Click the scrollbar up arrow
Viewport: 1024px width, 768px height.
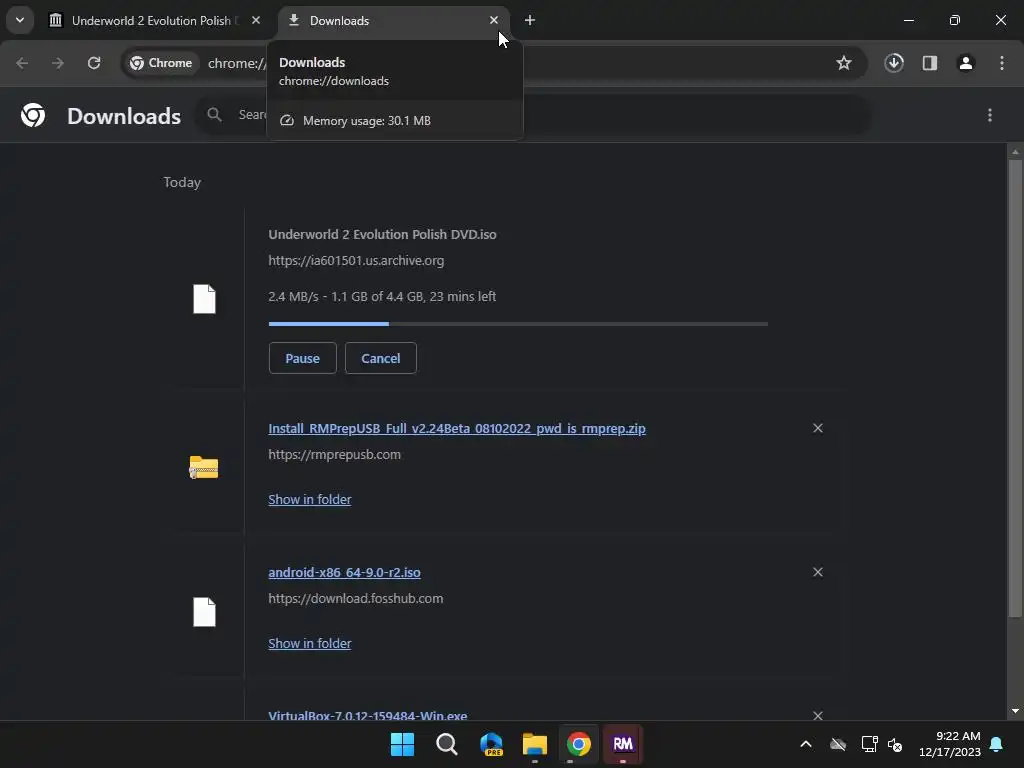[1015, 152]
